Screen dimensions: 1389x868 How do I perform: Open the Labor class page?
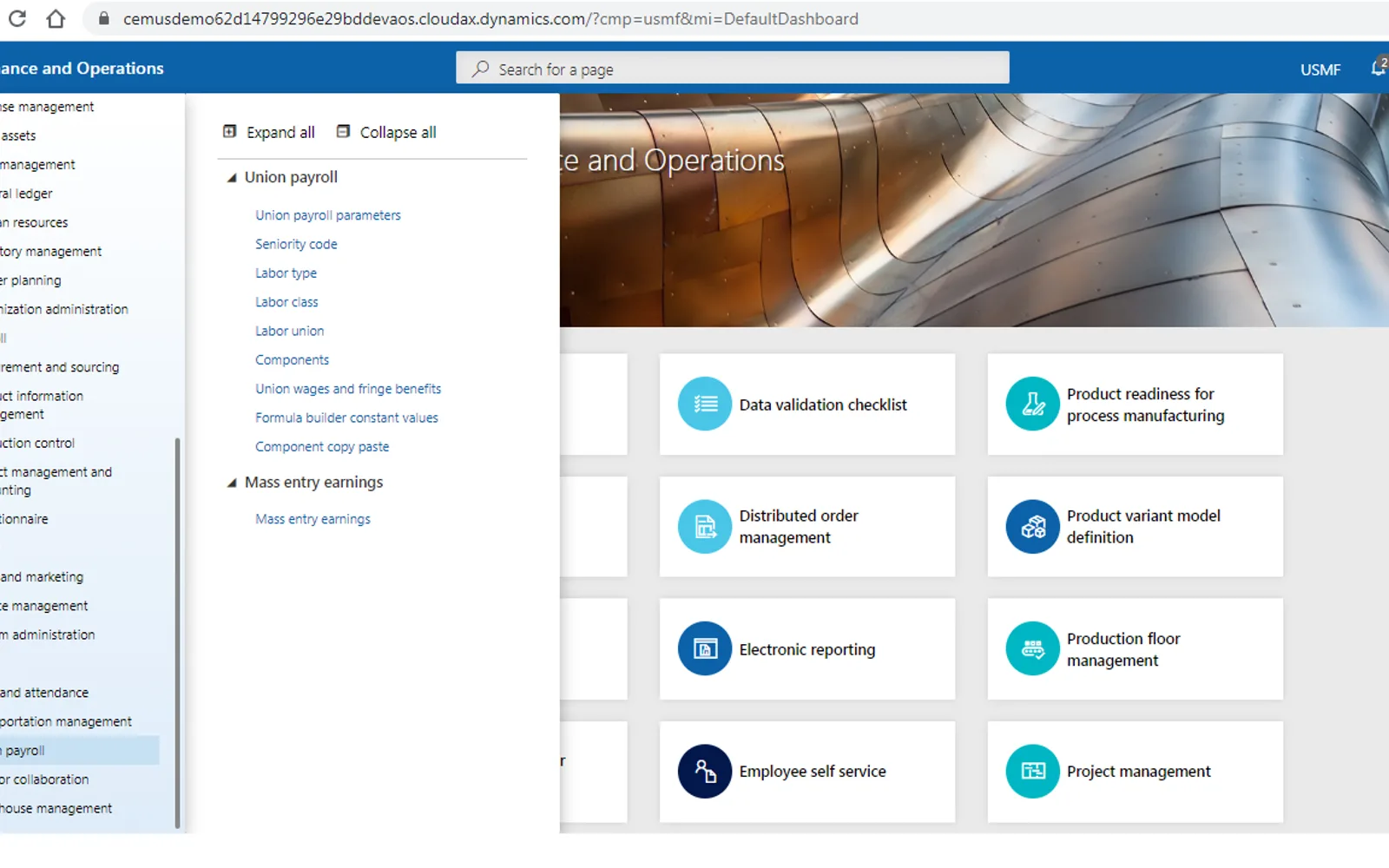tap(286, 302)
